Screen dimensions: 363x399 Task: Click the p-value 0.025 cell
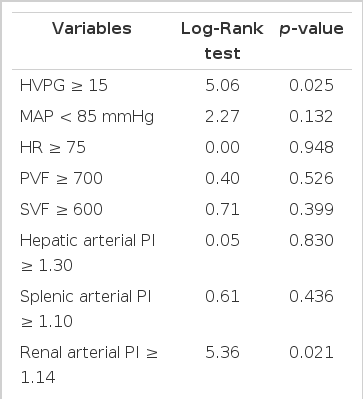coord(311,85)
